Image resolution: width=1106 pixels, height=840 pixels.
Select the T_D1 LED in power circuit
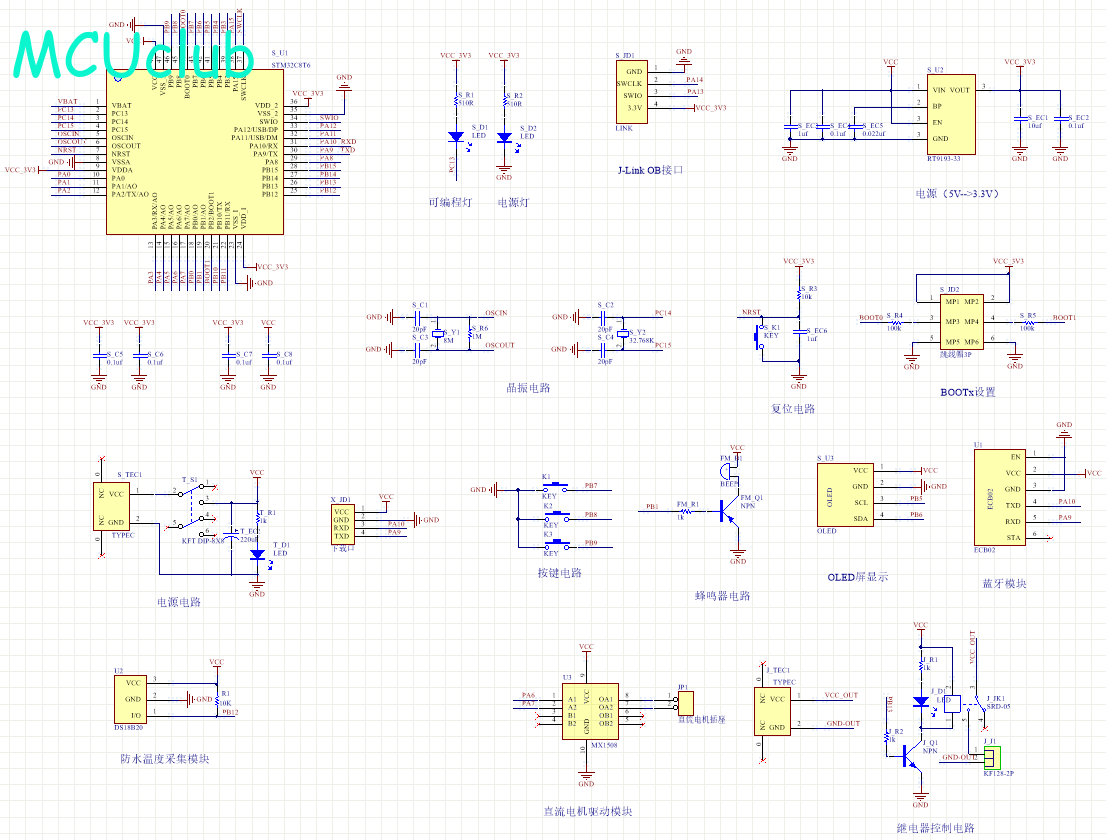pos(257,556)
